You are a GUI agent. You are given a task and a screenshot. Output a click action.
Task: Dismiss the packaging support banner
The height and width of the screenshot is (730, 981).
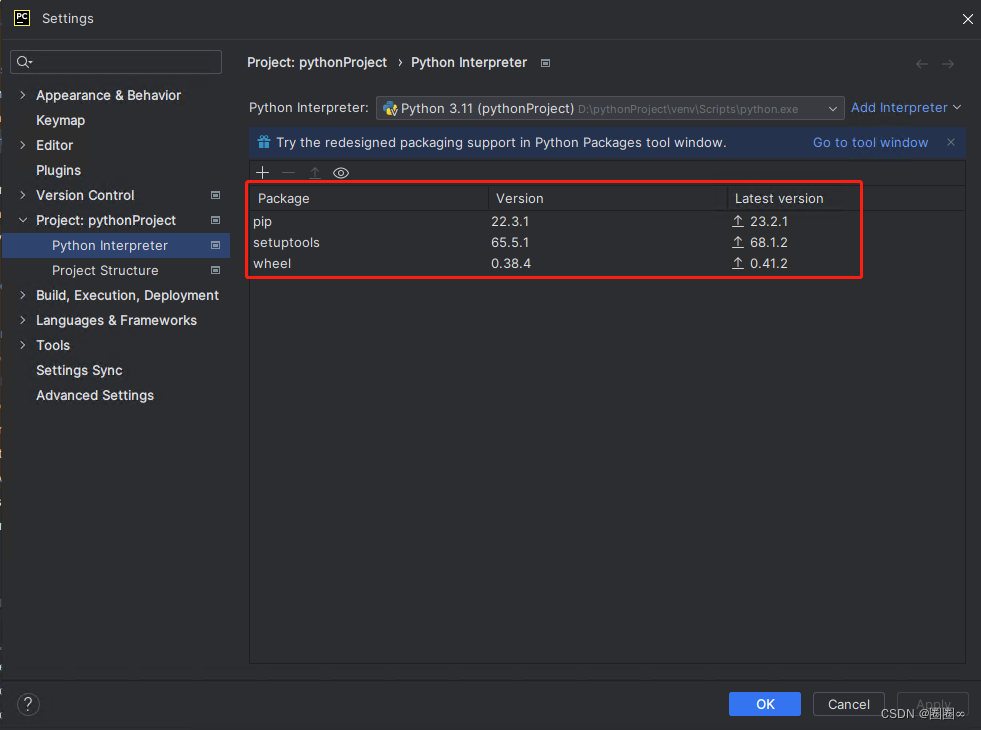click(951, 142)
